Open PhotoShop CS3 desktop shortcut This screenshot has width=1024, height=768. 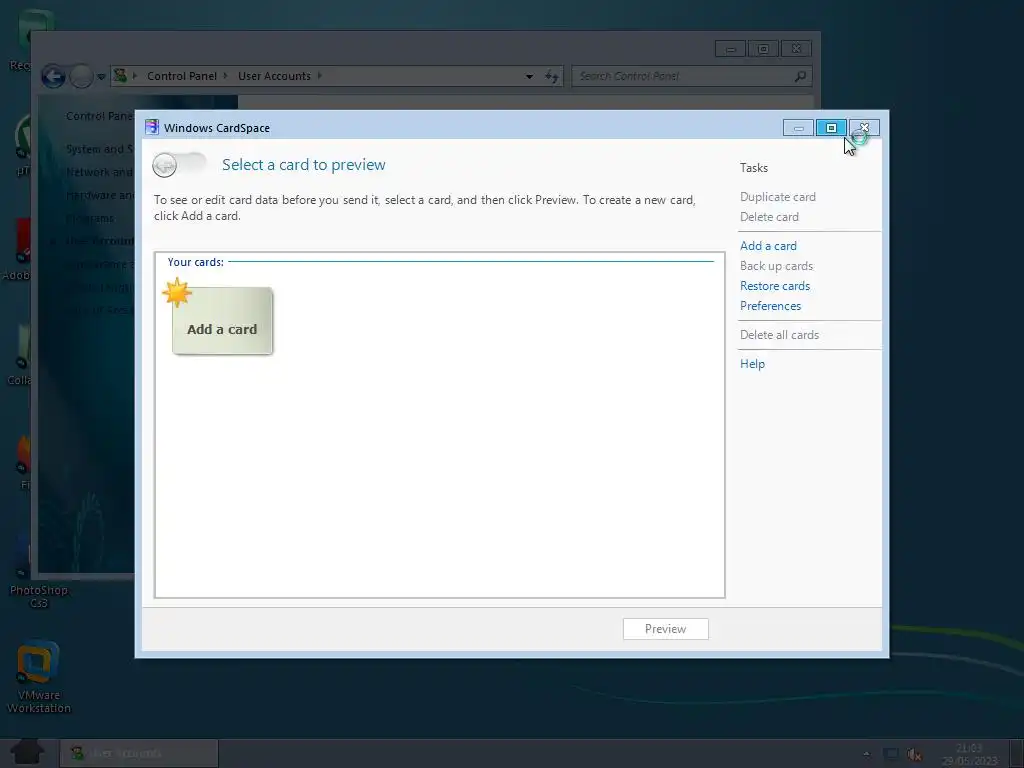point(39,596)
